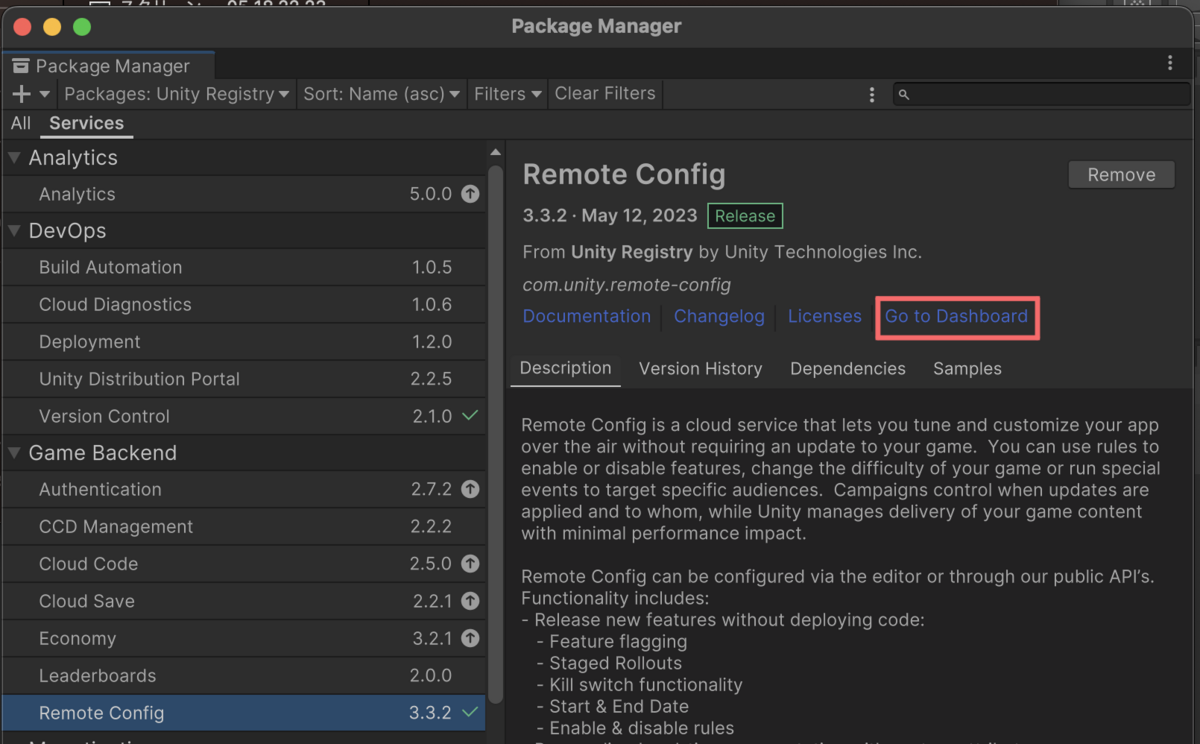Collapse the Game Backend section
Screen dimensions: 1200x744
click(x=14, y=452)
